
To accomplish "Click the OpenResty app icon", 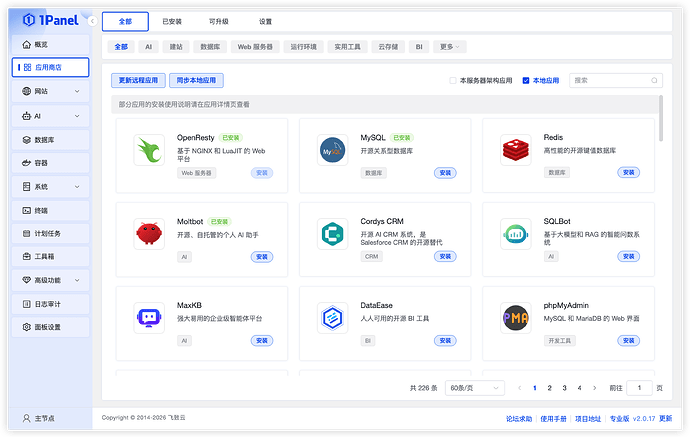I will coord(149,150).
